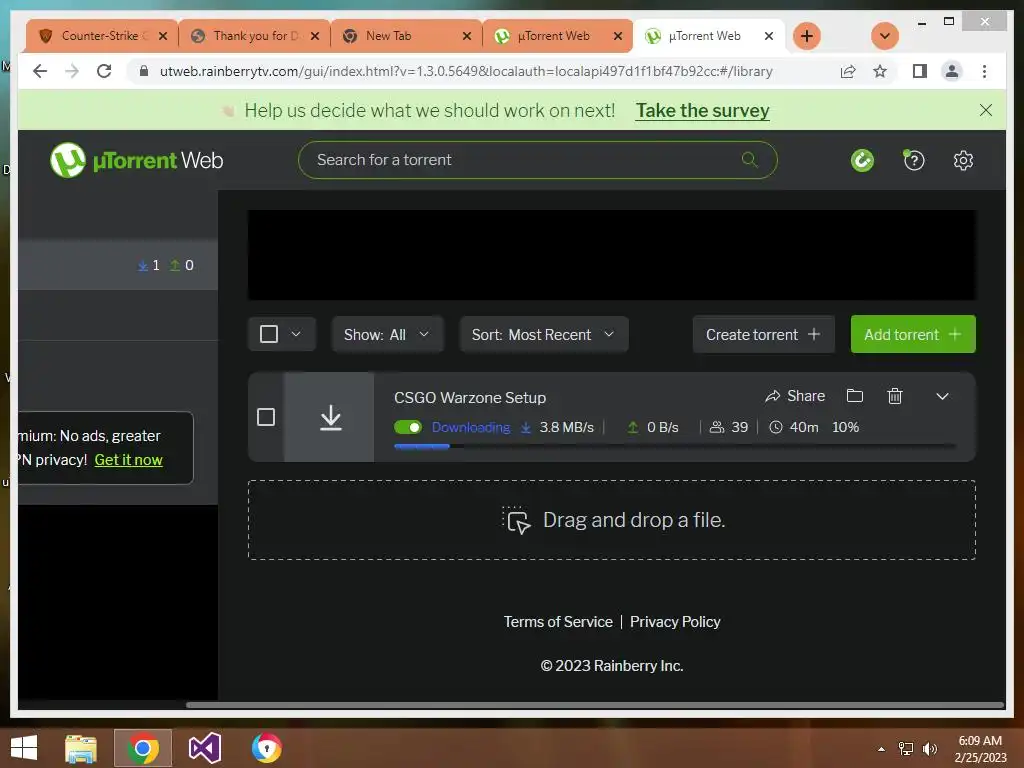The height and width of the screenshot is (768, 1024).
Task: Click Create torrent button
Action: (x=763, y=334)
